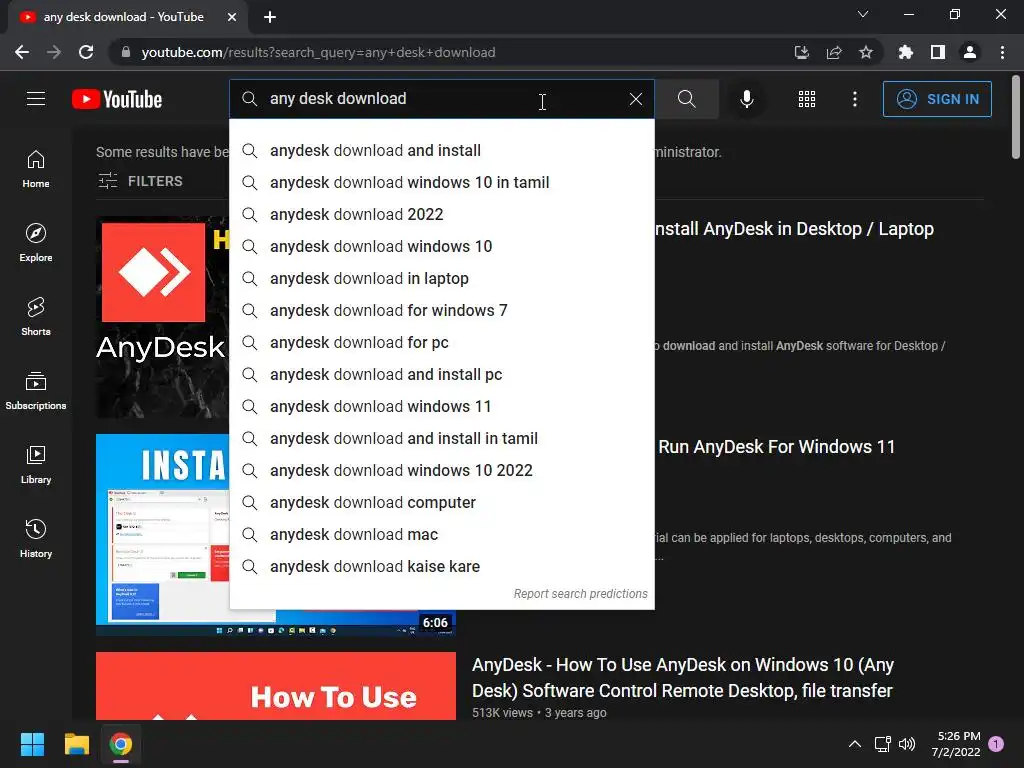Select 'anydesk download kaise kare' suggestion
Viewport: 1024px width, 768px height.
pos(441,566)
